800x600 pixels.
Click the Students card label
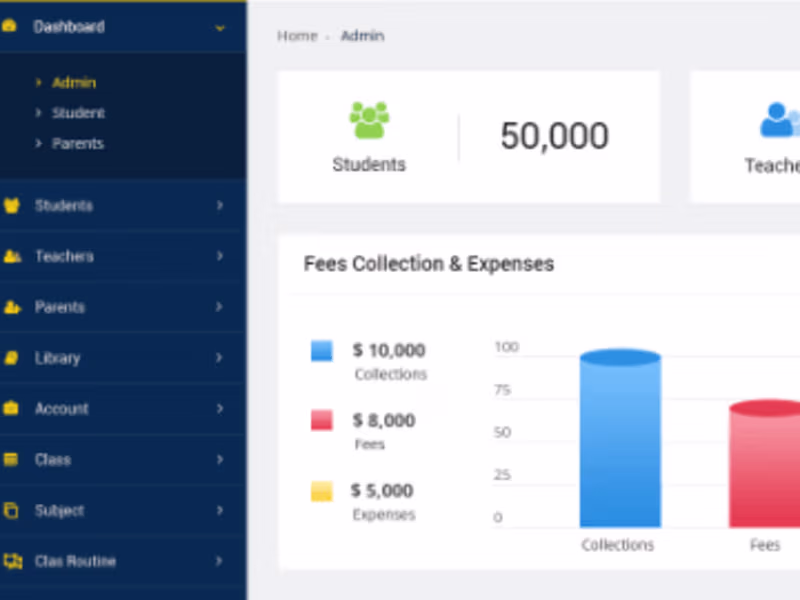(x=369, y=165)
